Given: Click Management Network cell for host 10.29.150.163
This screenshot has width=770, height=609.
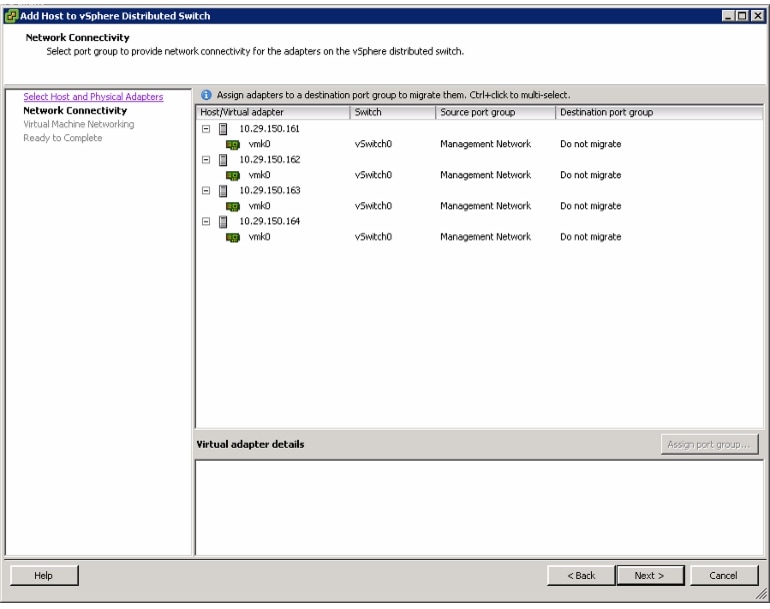Looking at the screenshot, I should [x=486, y=206].
